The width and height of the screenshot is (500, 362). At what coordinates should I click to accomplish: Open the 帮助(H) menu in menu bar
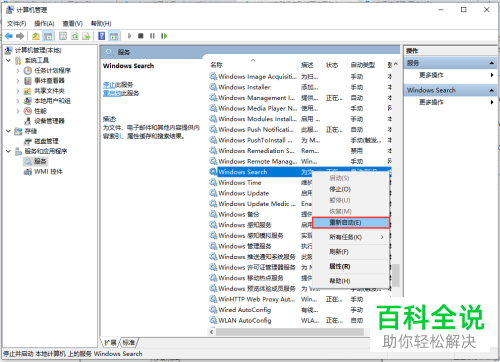coord(101,23)
